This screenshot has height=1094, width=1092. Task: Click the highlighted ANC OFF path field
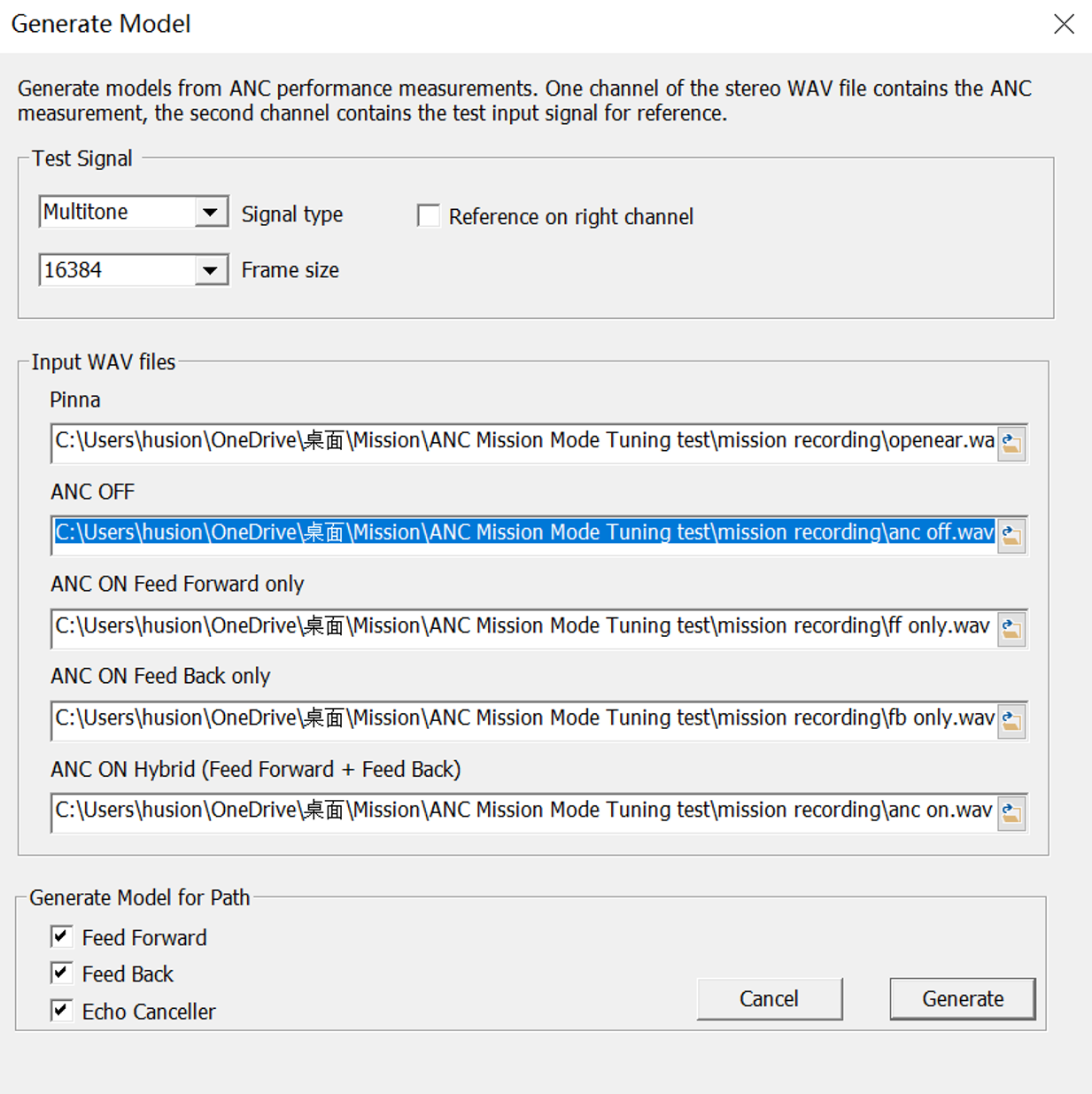pyautogui.click(x=523, y=533)
